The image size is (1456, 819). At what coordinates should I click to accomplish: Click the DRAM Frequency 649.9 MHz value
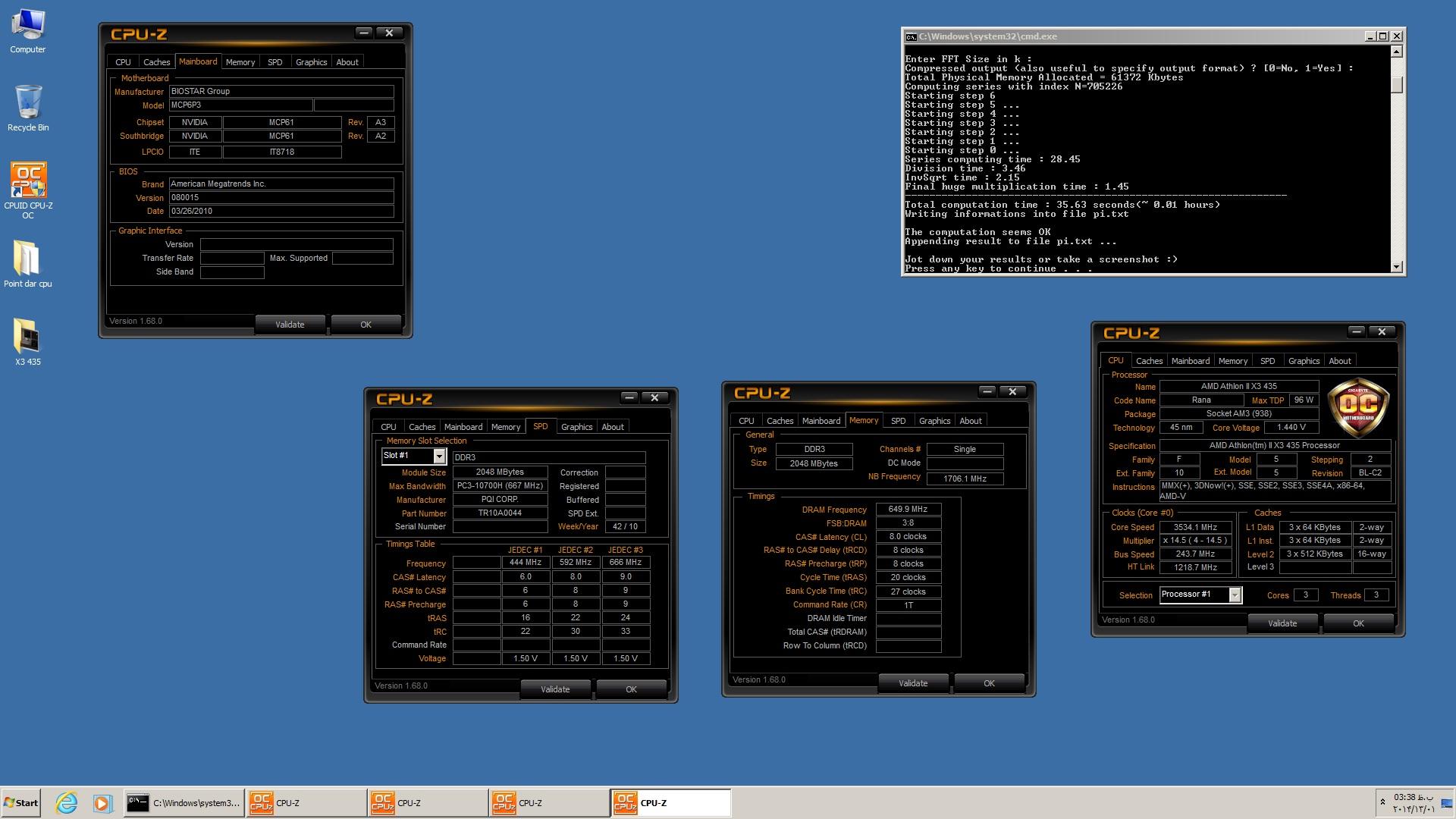coord(908,510)
